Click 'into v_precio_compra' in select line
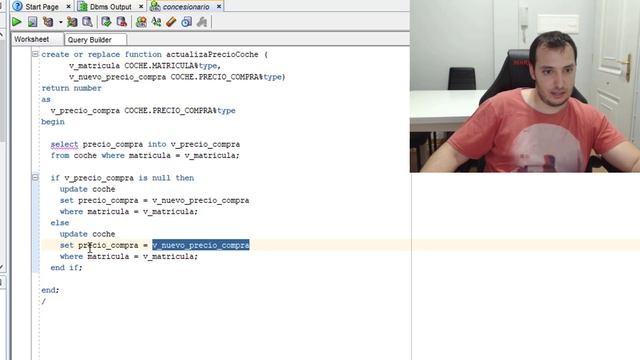Image resolution: width=640 pixels, height=360 pixels. coord(193,144)
